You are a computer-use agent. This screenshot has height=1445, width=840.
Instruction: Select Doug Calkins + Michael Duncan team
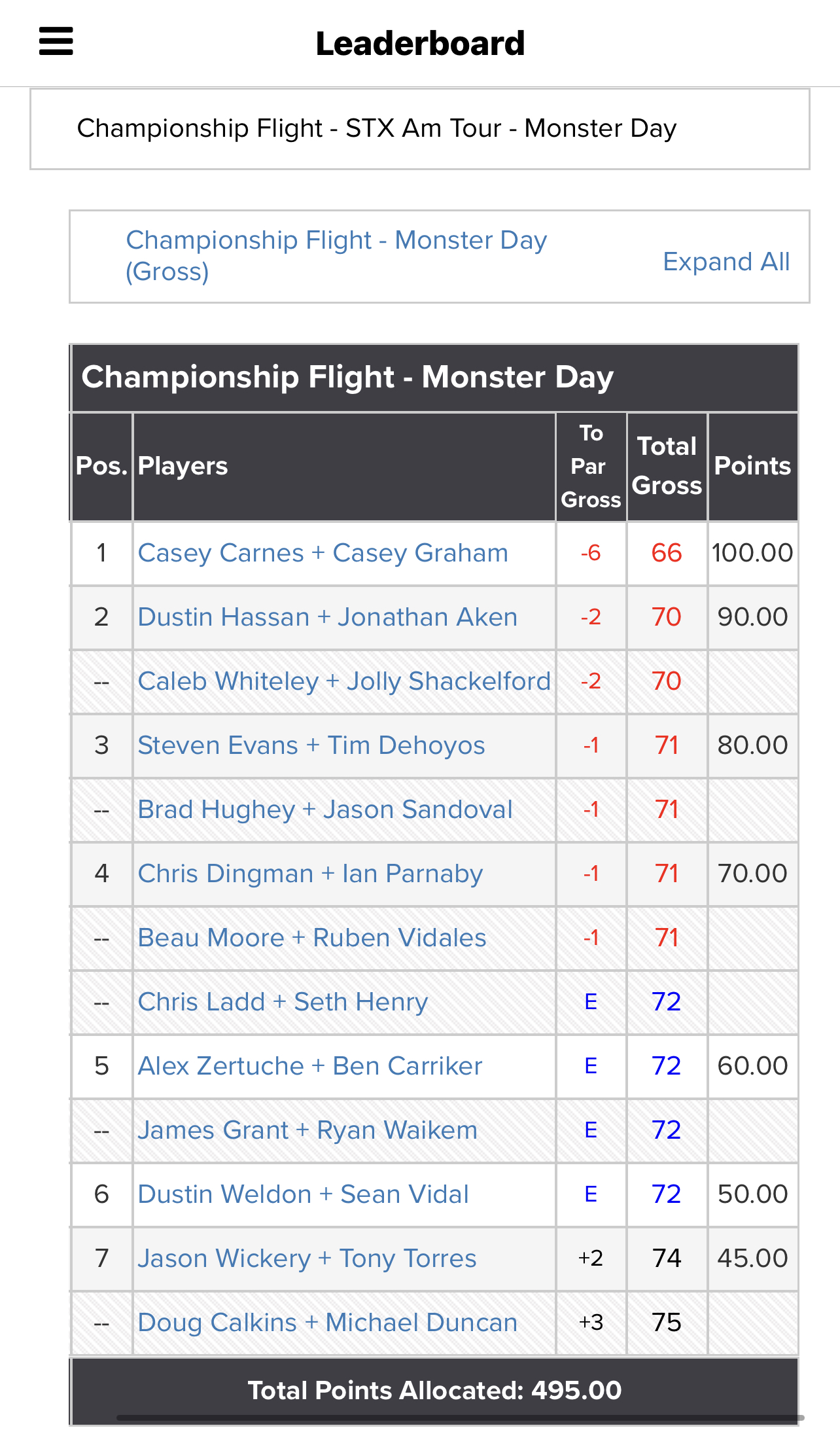tap(328, 1323)
